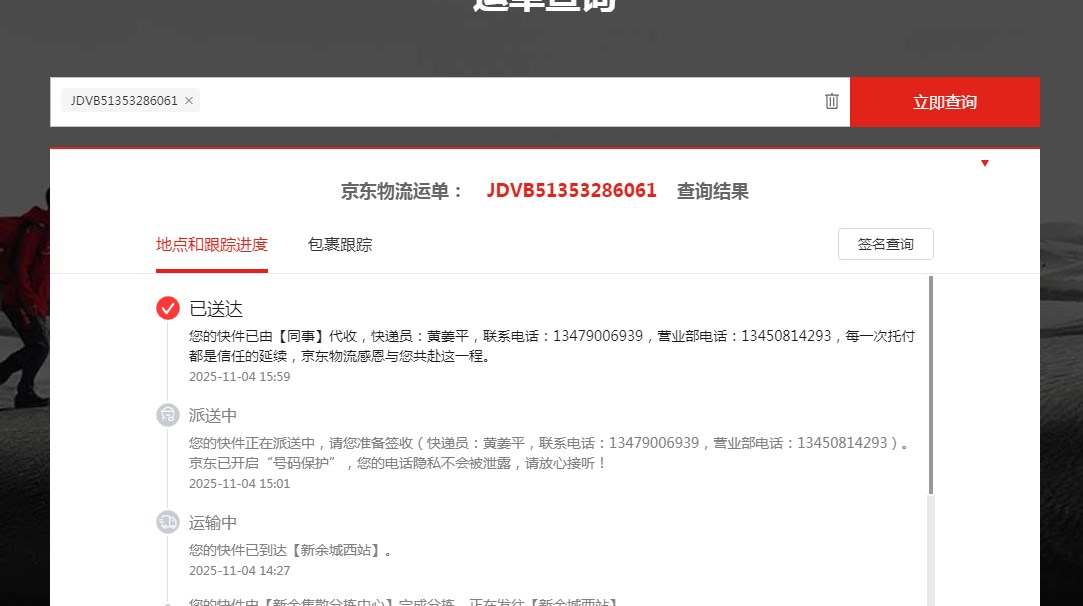The image size is (1083, 606).
Task: Click the 运输中 status heading
Action: (x=213, y=523)
